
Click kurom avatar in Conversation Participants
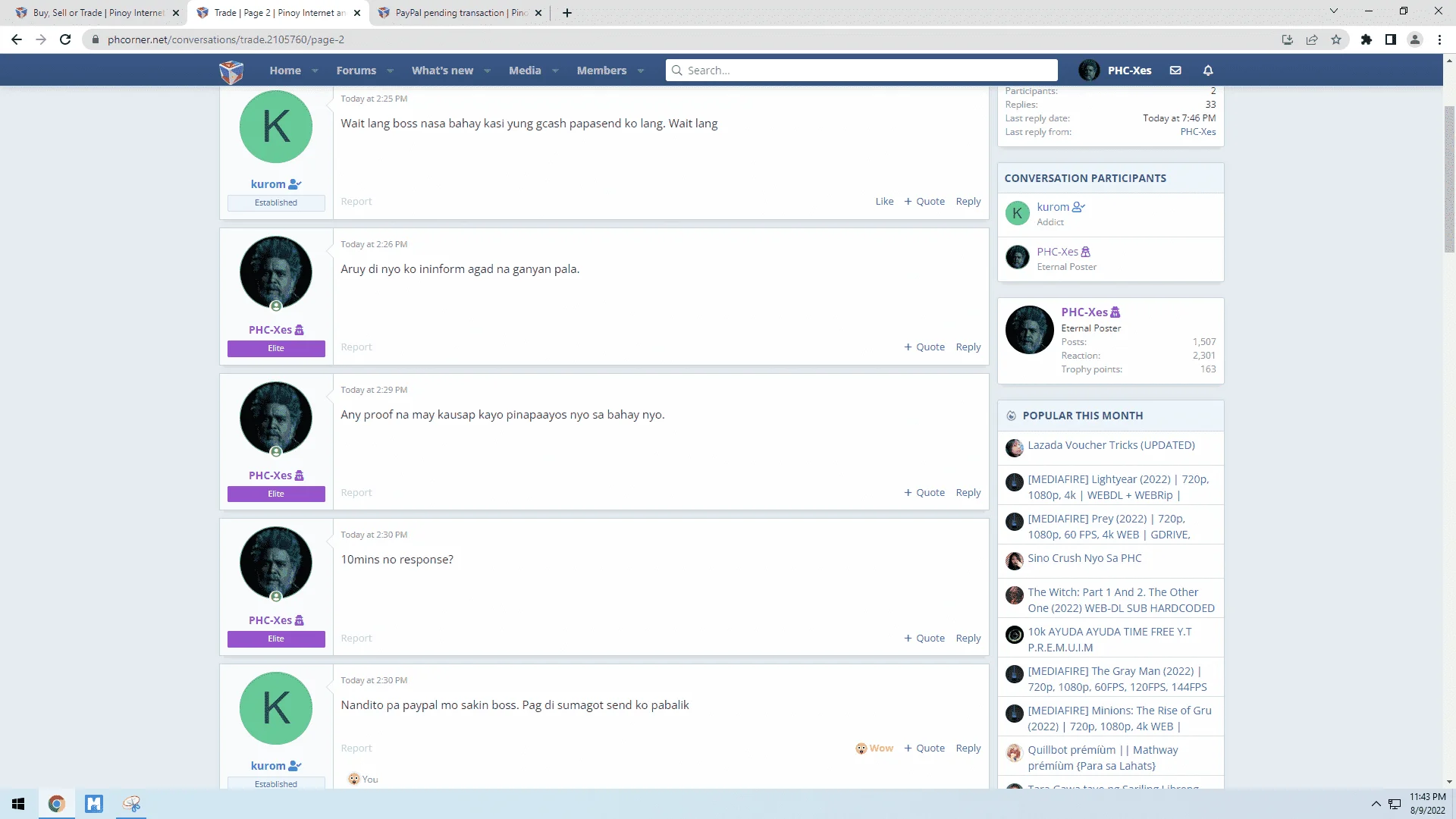coord(1018,213)
